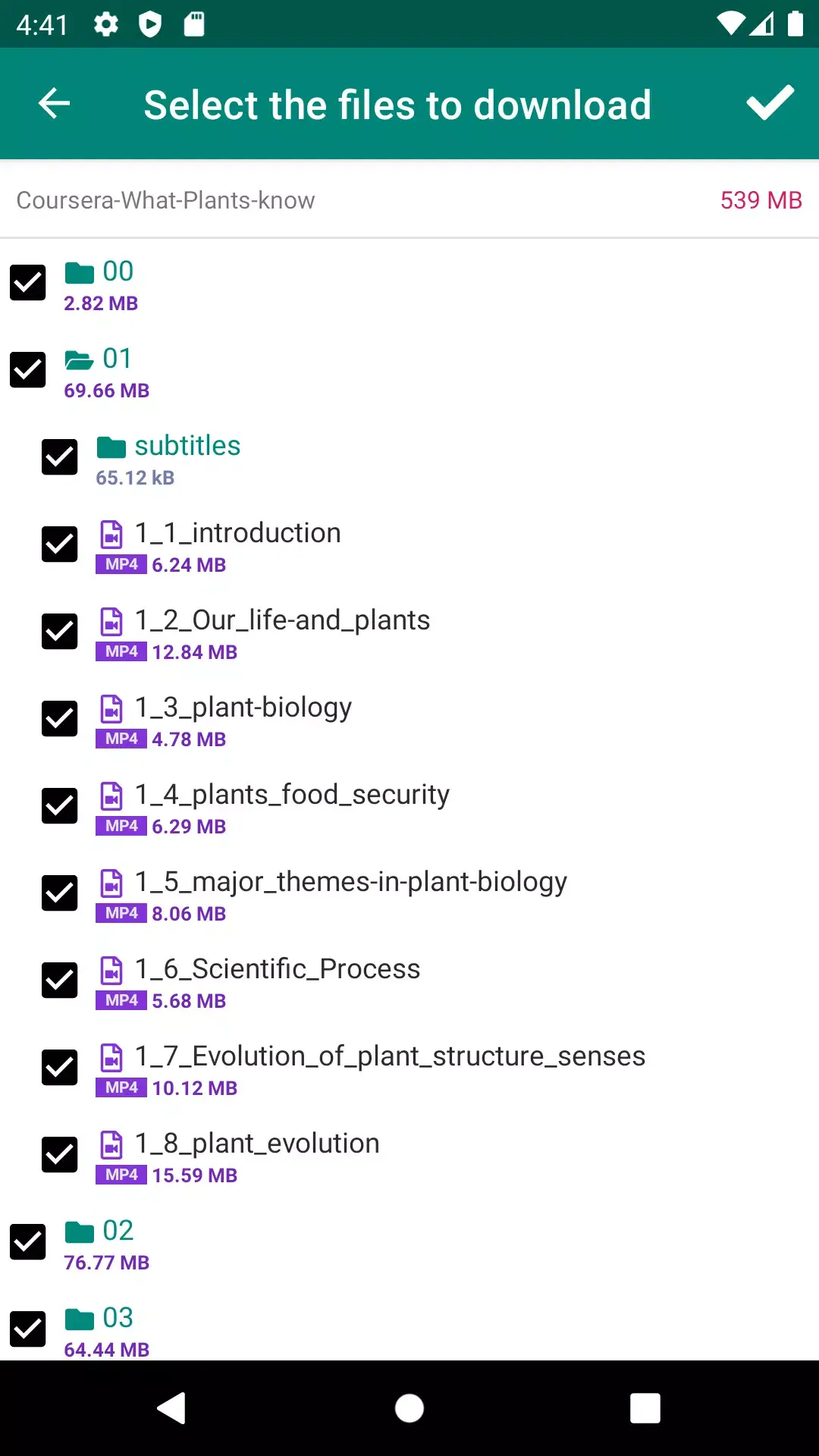Tap the back arrow icon
The width and height of the screenshot is (819, 1456).
(53, 104)
